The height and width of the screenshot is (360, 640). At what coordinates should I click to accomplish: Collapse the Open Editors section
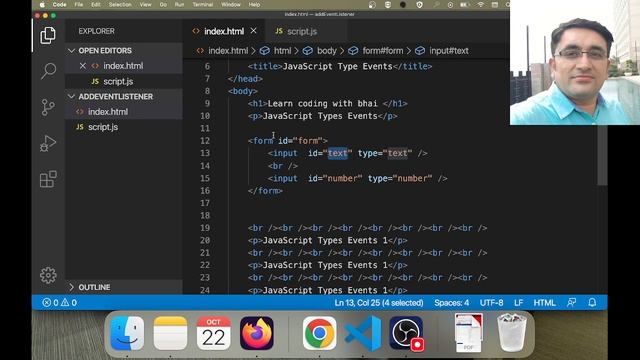click(71, 51)
